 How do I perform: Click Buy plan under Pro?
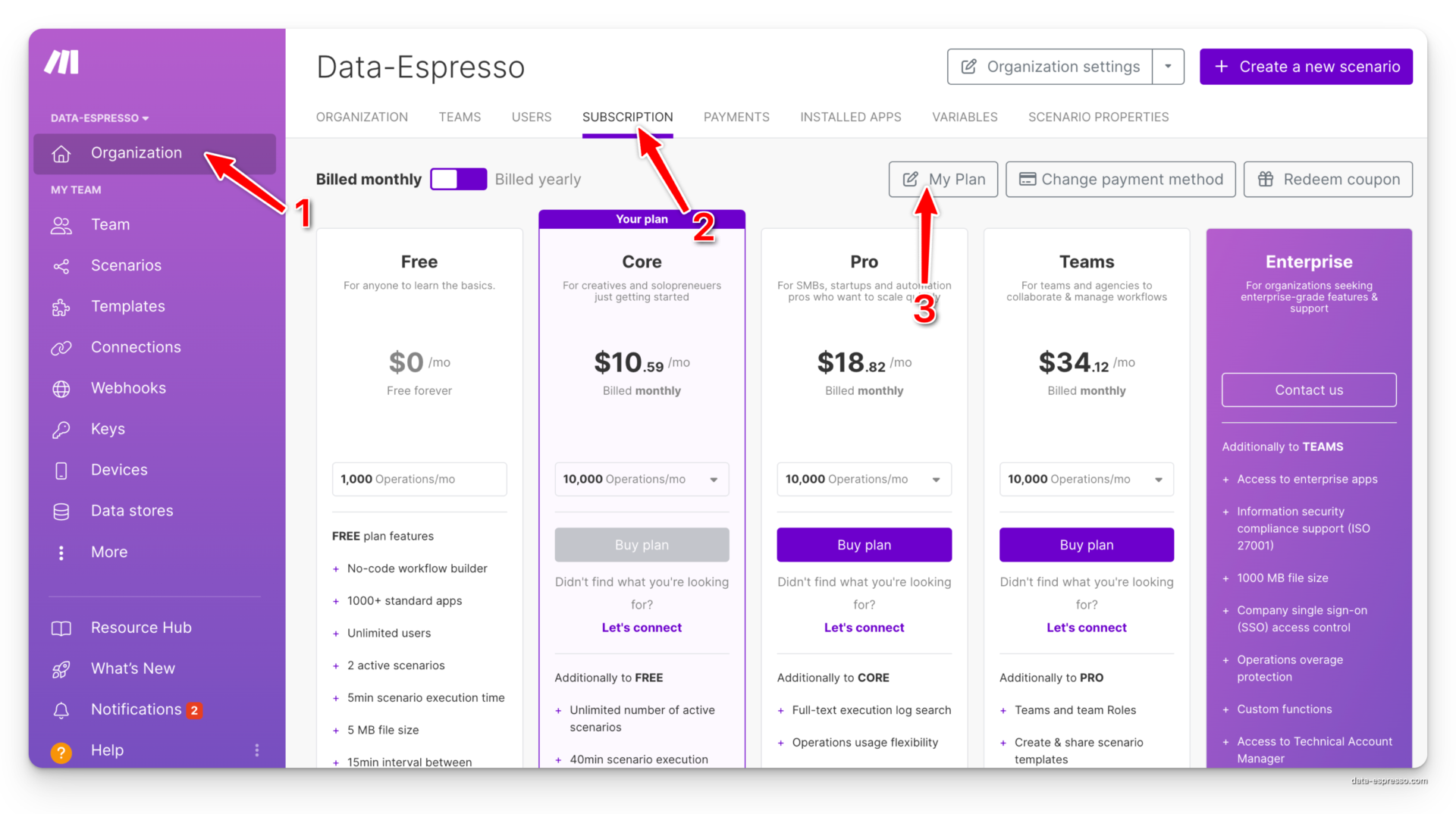(864, 545)
